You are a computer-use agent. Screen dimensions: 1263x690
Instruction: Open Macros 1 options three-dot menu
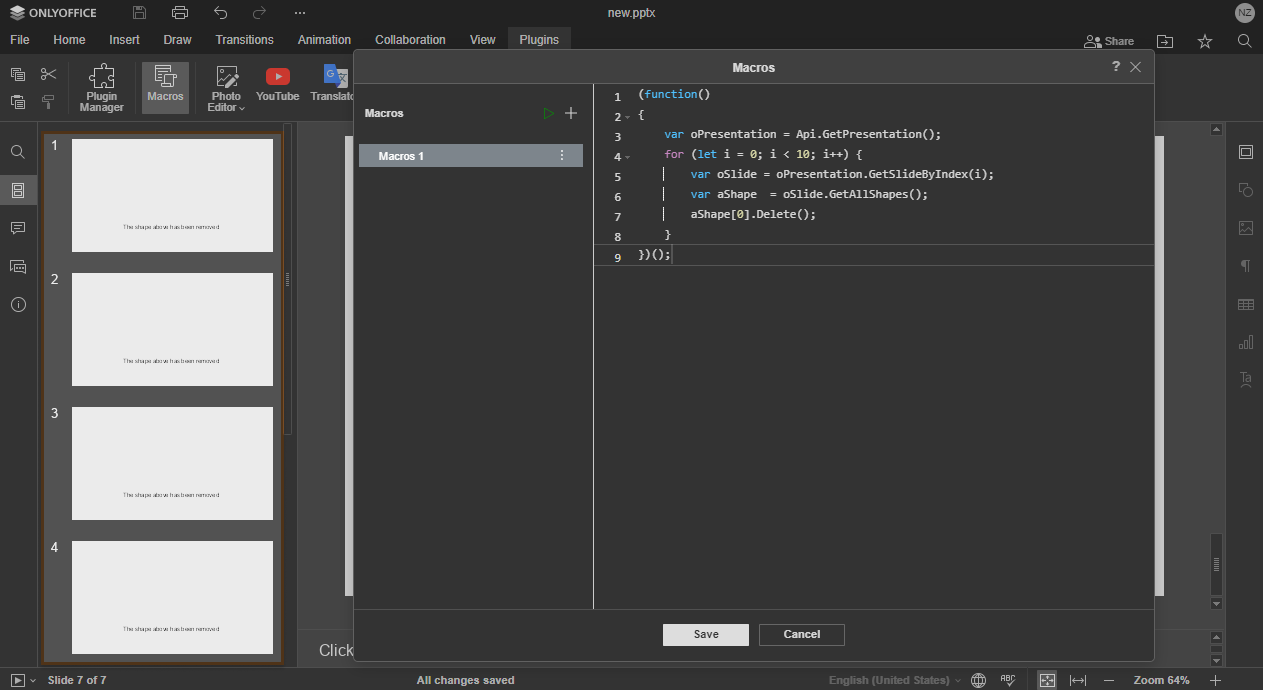[562, 156]
